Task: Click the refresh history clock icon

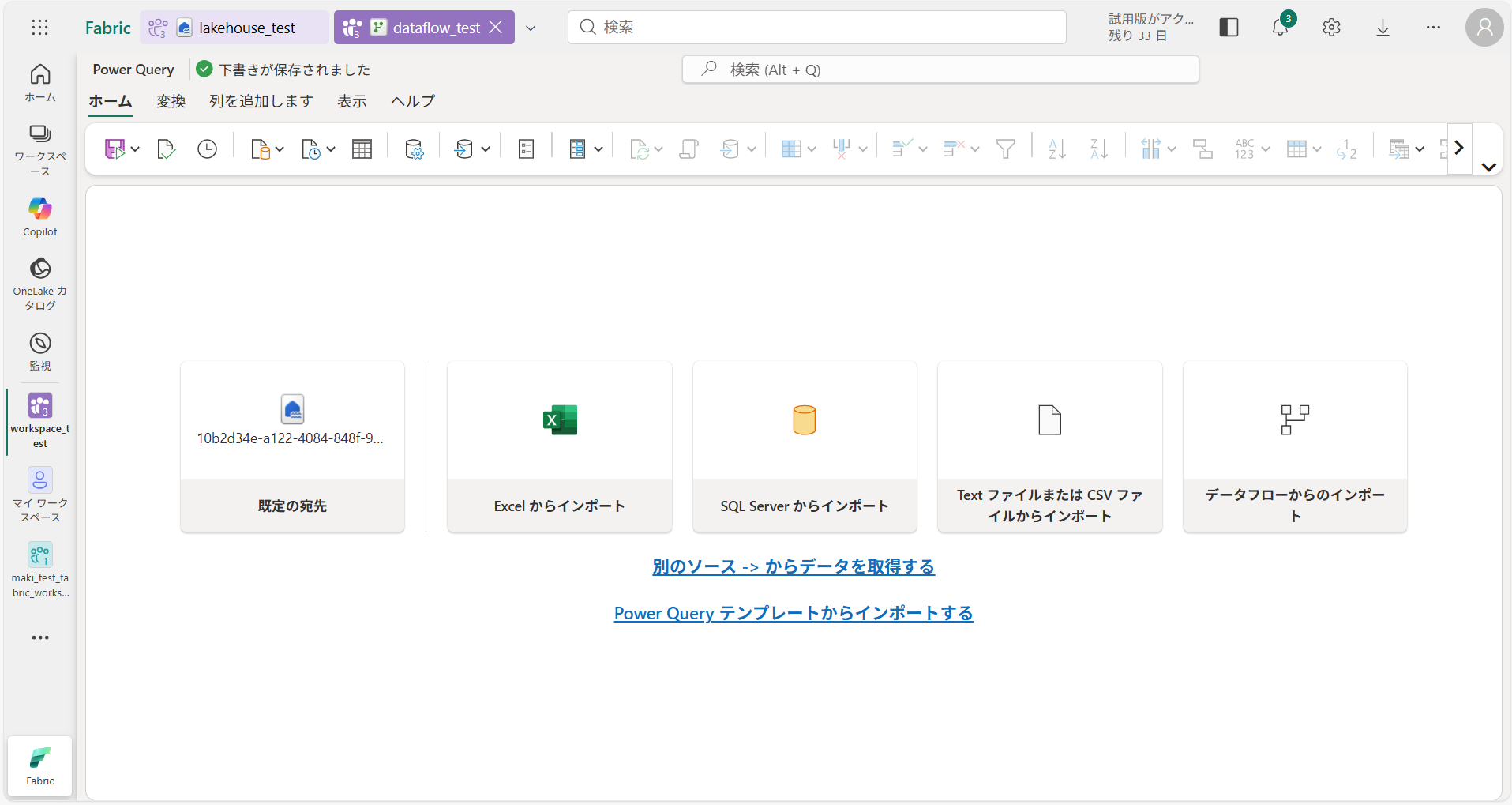Action: click(207, 149)
